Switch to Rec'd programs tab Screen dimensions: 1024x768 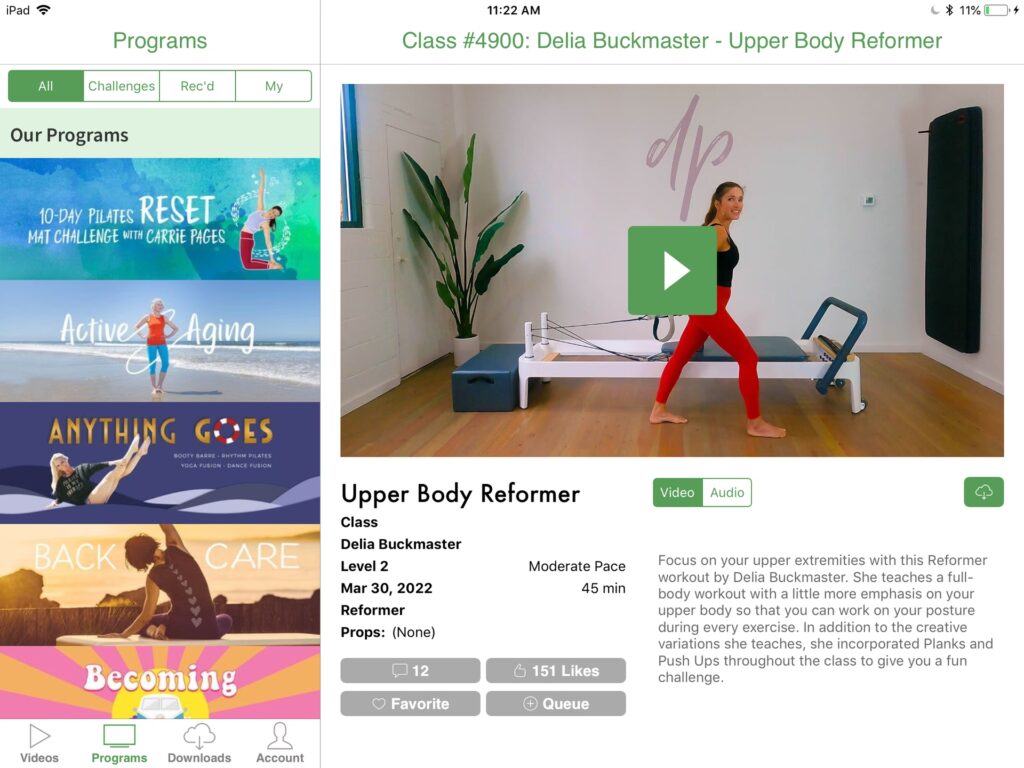click(x=197, y=86)
